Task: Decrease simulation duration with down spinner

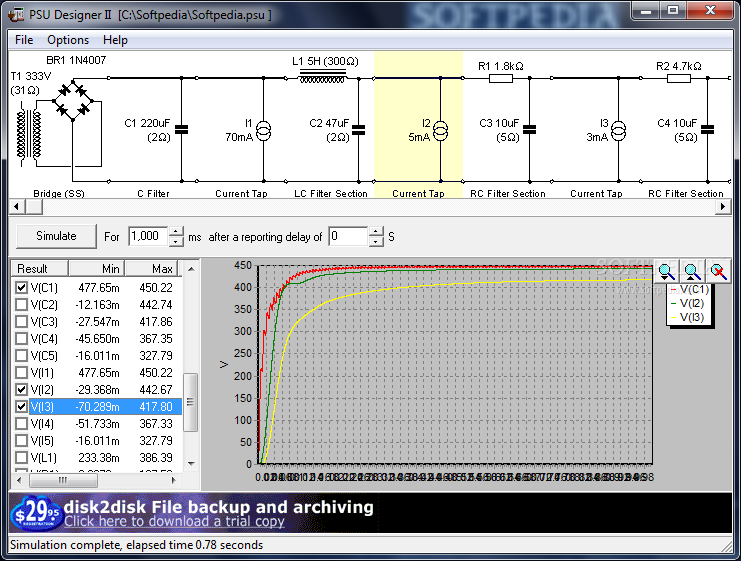Action: coord(176,241)
